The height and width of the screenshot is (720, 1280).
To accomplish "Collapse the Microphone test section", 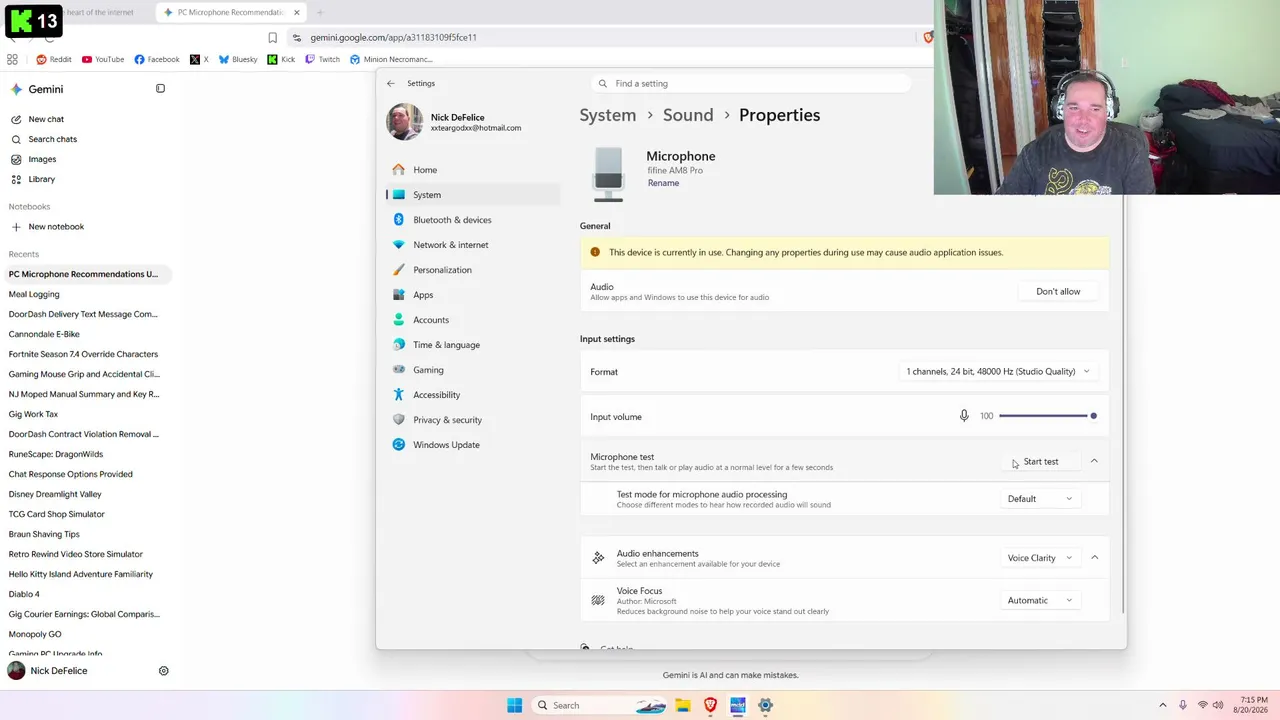I will coord(1094,462).
